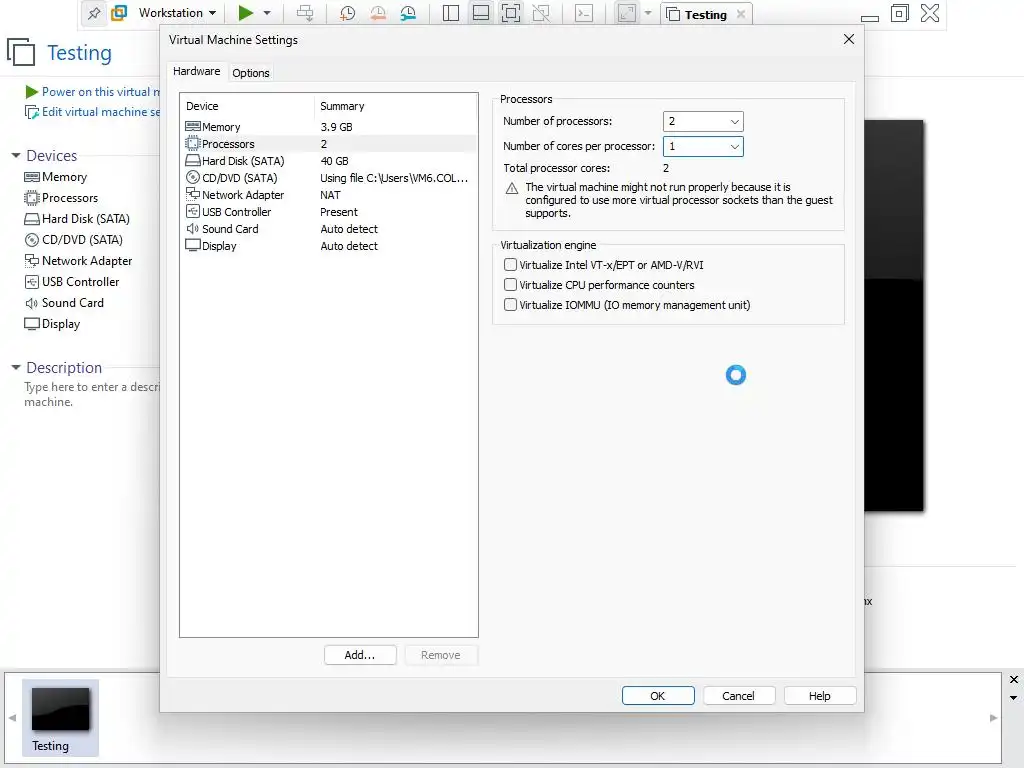Close the Virtual Machine Settings dialog
Viewport: 1024px width, 768px height.
pyautogui.click(x=848, y=39)
